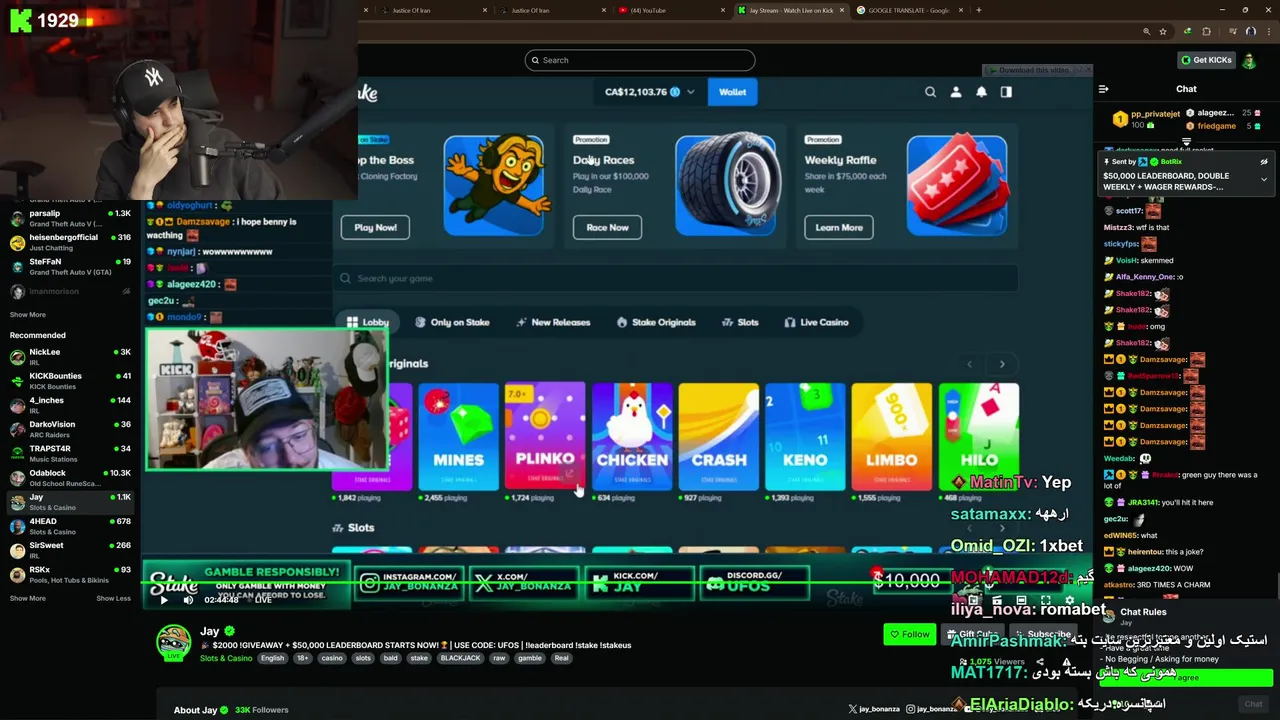1280x720 pixels.
Task: Click Race Now on Daily Races
Action: 607,227
